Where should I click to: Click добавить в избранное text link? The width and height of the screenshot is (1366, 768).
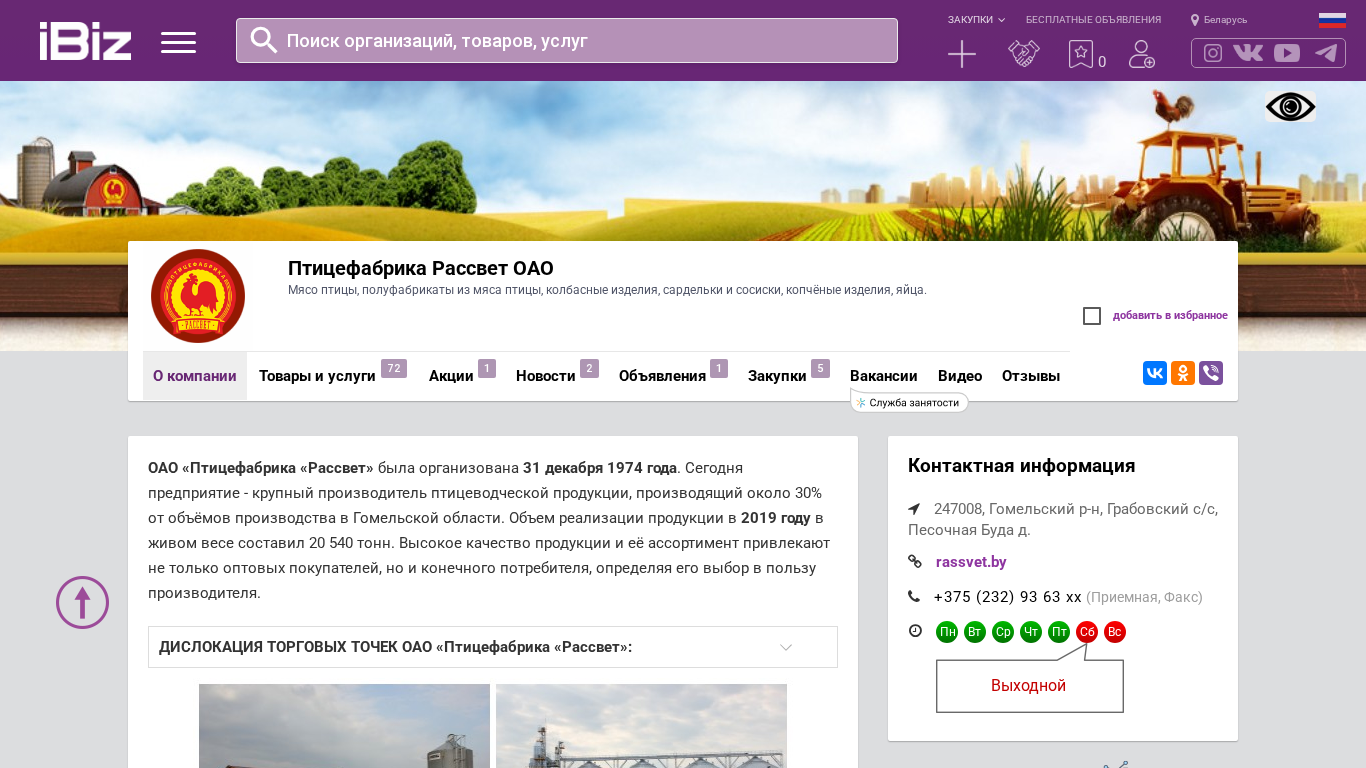(1170, 316)
